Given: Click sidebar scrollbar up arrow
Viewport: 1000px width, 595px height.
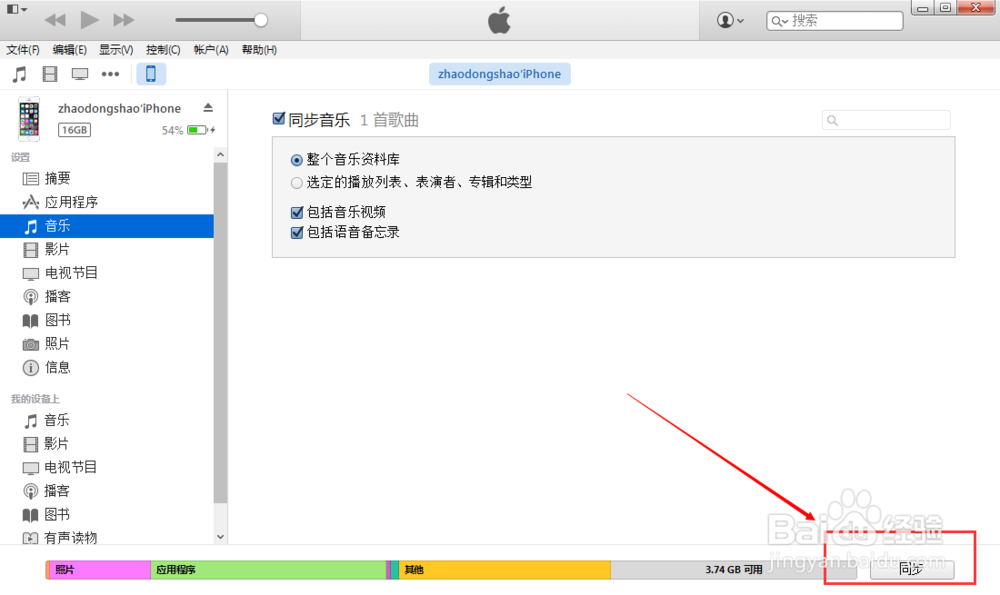Looking at the screenshot, I should [221, 154].
